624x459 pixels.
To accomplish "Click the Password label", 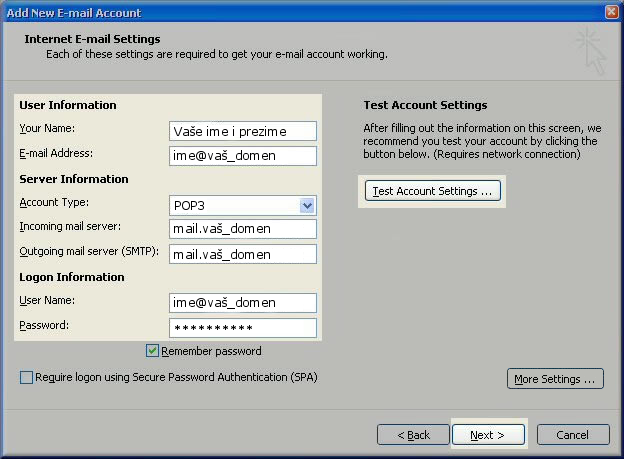I will click(44, 325).
